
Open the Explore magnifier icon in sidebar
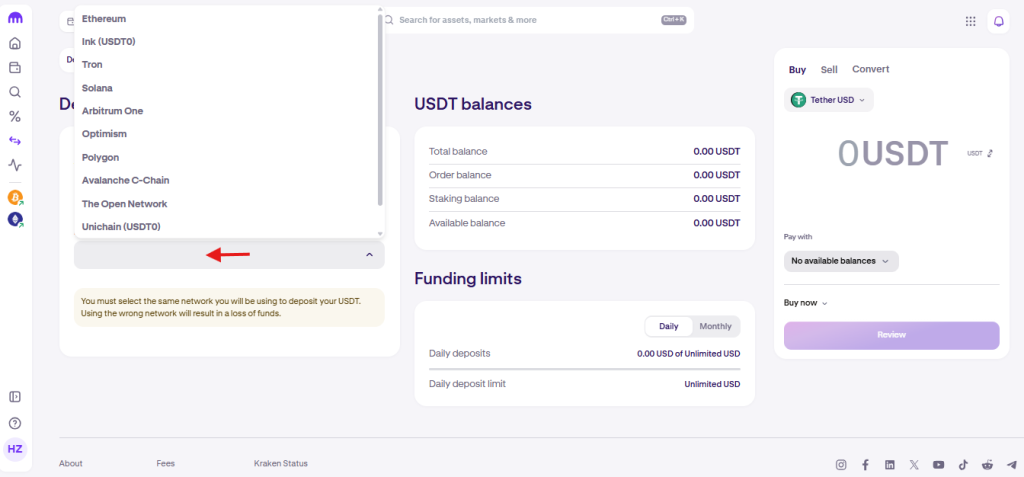click(x=15, y=92)
